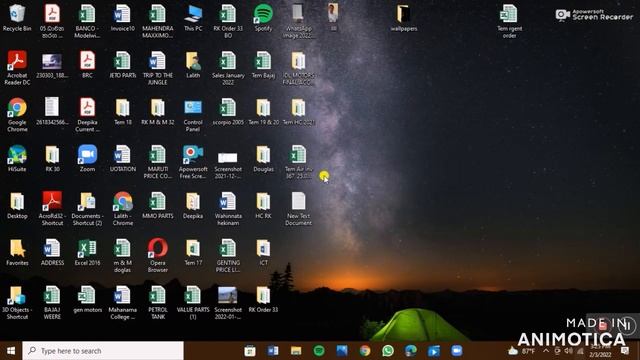Open the RK 30 folder
The image size is (640, 360).
click(x=52, y=158)
